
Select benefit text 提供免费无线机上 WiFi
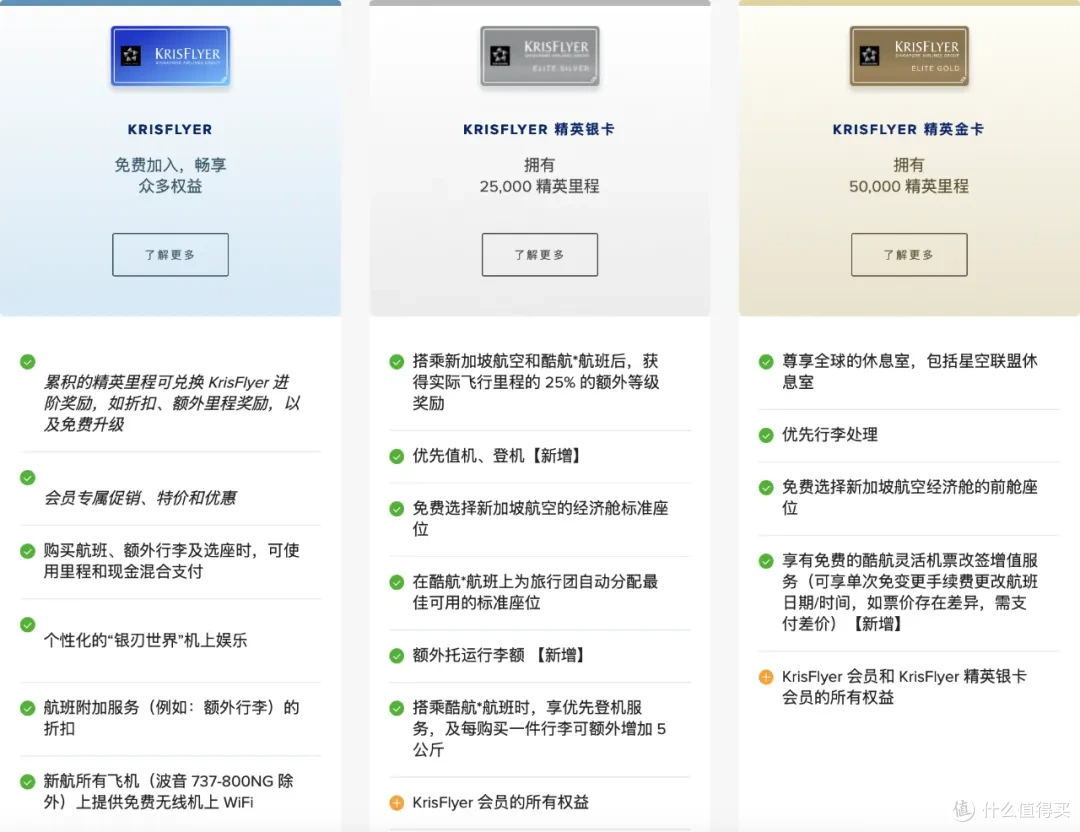(169, 791)
